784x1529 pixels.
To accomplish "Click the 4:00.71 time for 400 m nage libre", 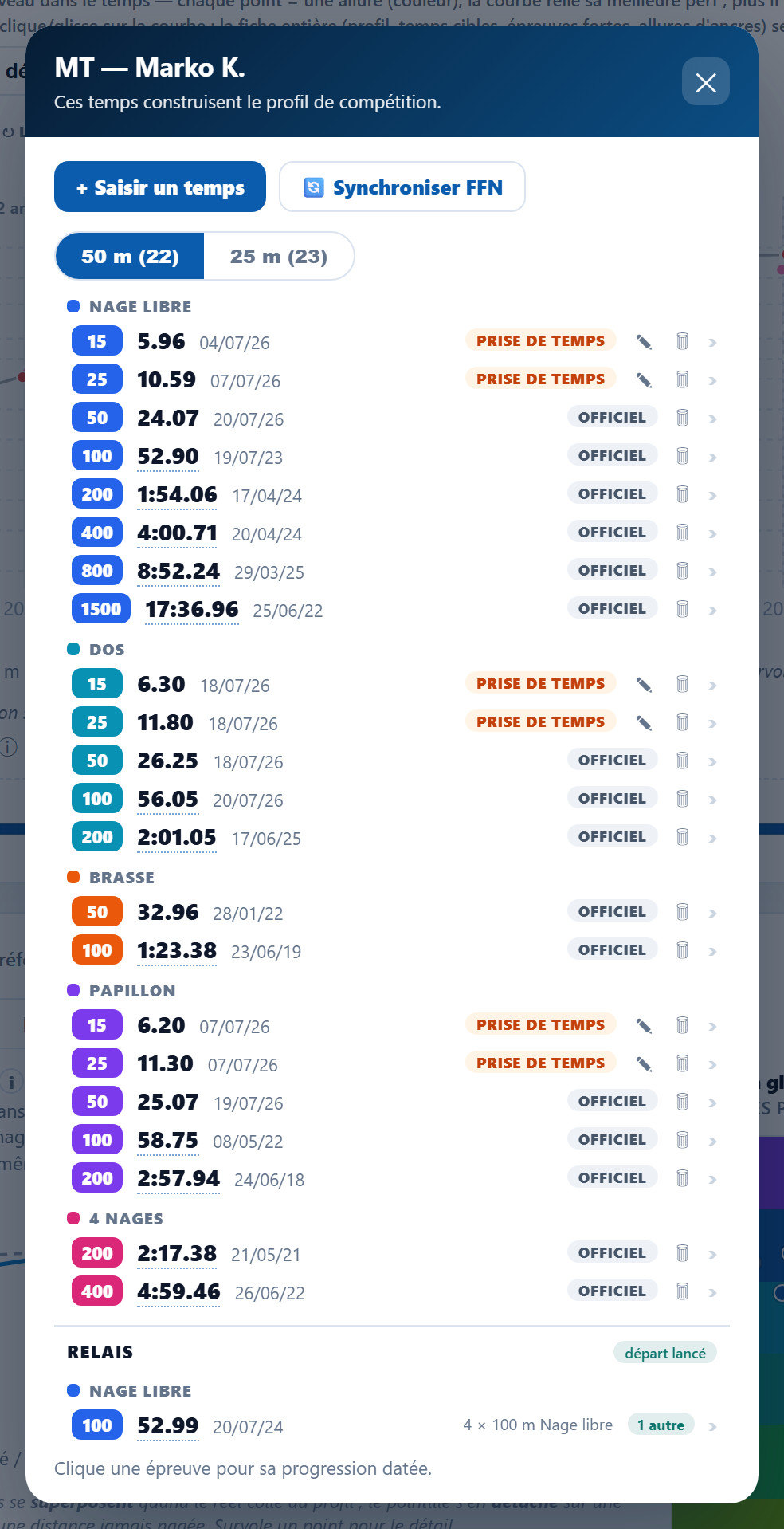I will click(177, 533).
